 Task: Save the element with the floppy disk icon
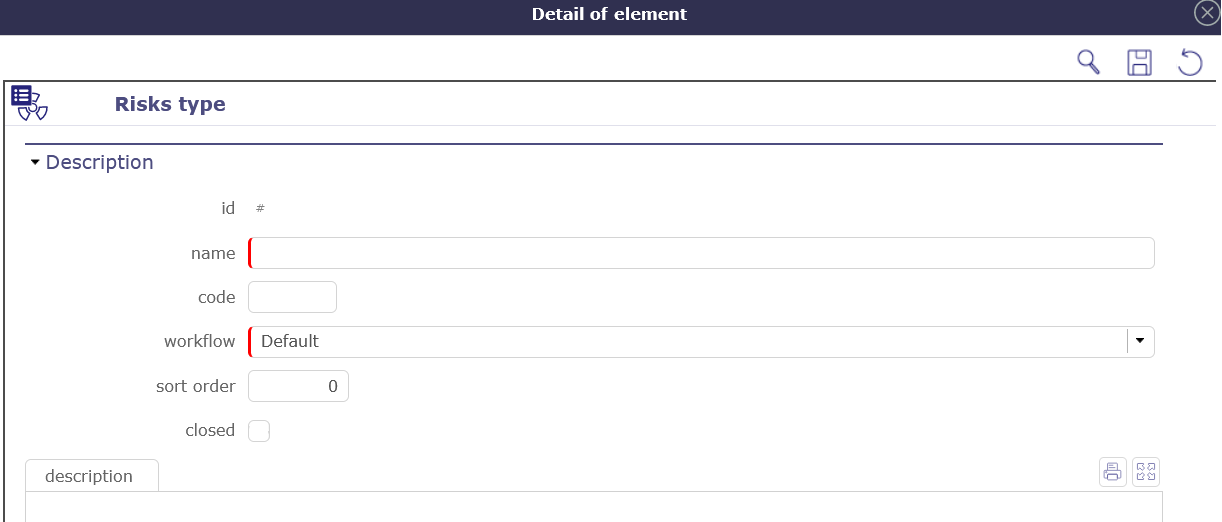click(x=1139, y=62)
